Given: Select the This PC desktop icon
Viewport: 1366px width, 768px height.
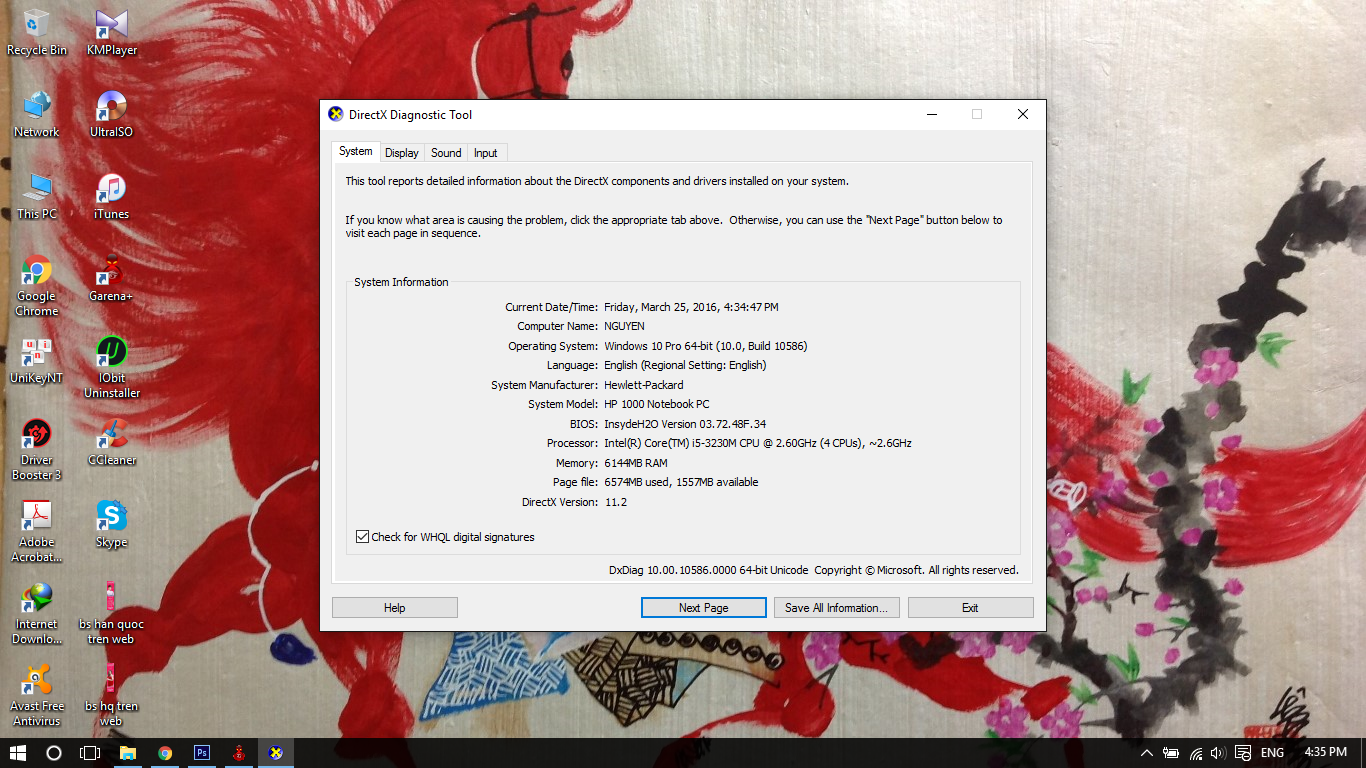Looking at the screenshot, I should pos(37,196).
